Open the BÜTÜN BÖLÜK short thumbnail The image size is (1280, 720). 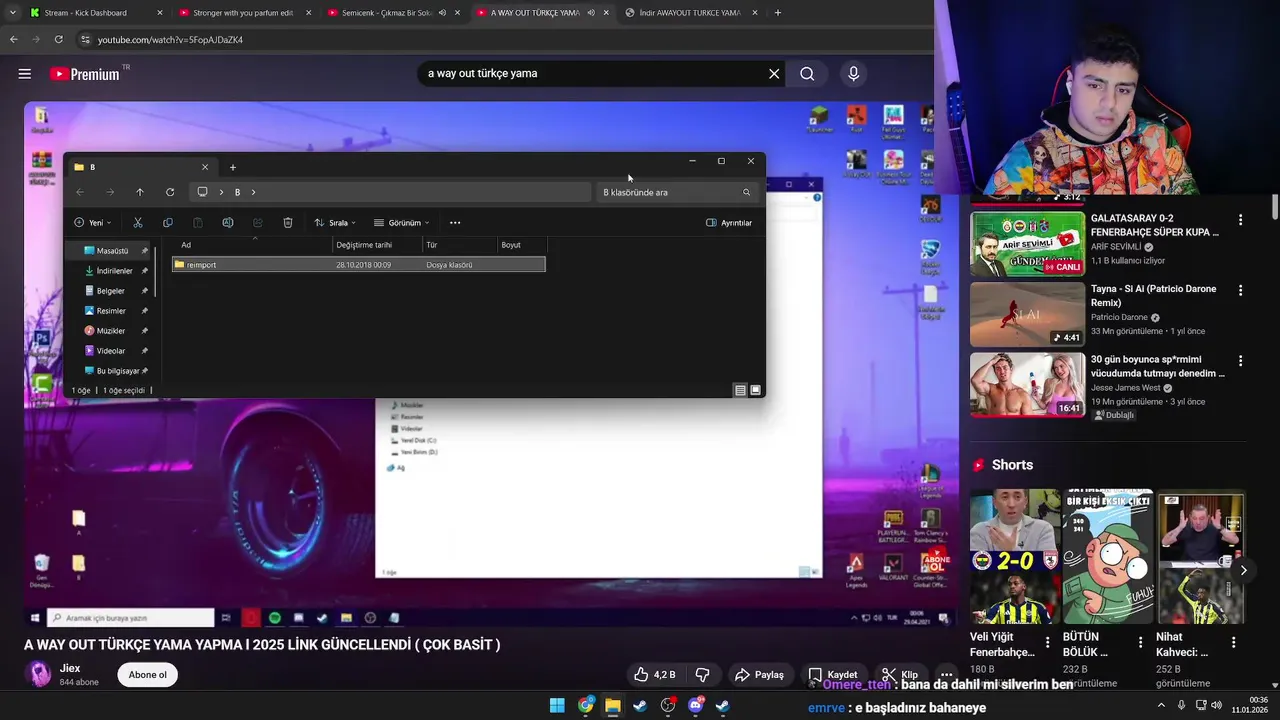coord(1107,556)
